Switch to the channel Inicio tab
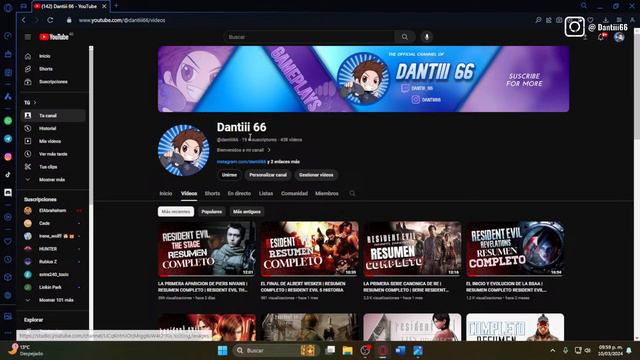Image resolution: width=640 pixels, height=360 pixels. click(166, 193)
